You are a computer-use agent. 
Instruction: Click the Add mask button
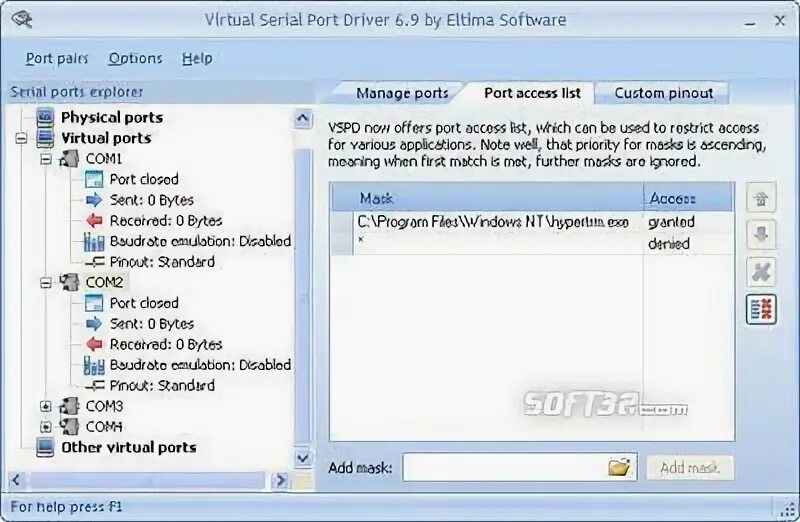[x=690, y=467]
